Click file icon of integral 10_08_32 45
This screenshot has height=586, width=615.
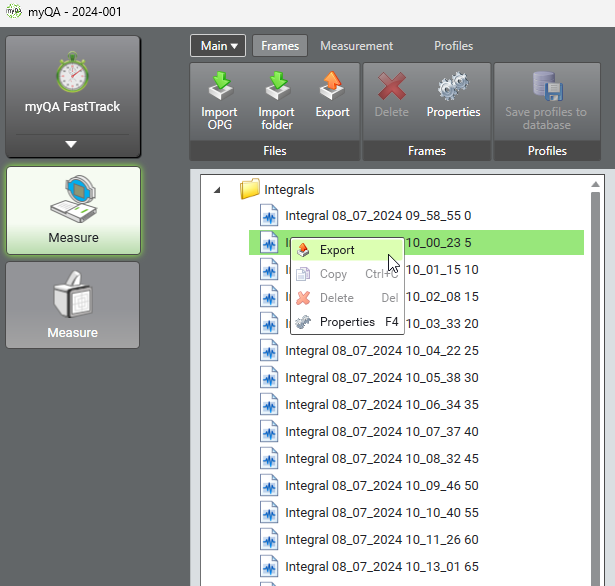point(269,459)
